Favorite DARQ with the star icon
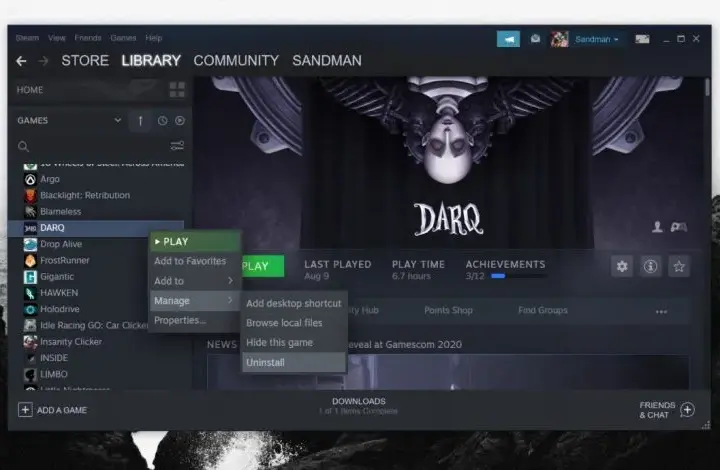 [x=679, y=266]
